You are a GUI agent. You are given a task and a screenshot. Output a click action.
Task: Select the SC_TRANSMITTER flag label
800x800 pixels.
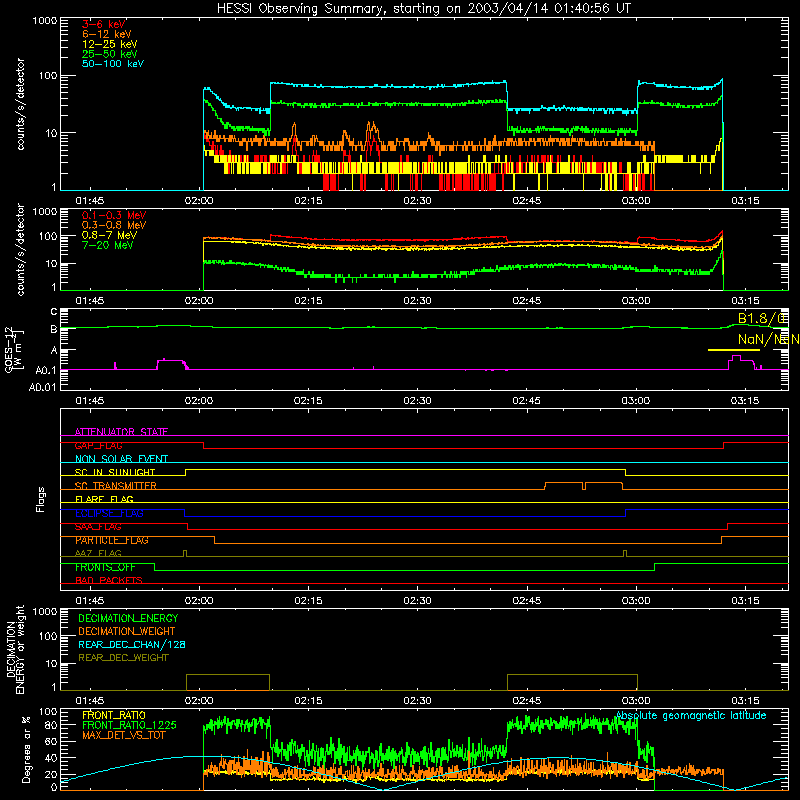116,486
